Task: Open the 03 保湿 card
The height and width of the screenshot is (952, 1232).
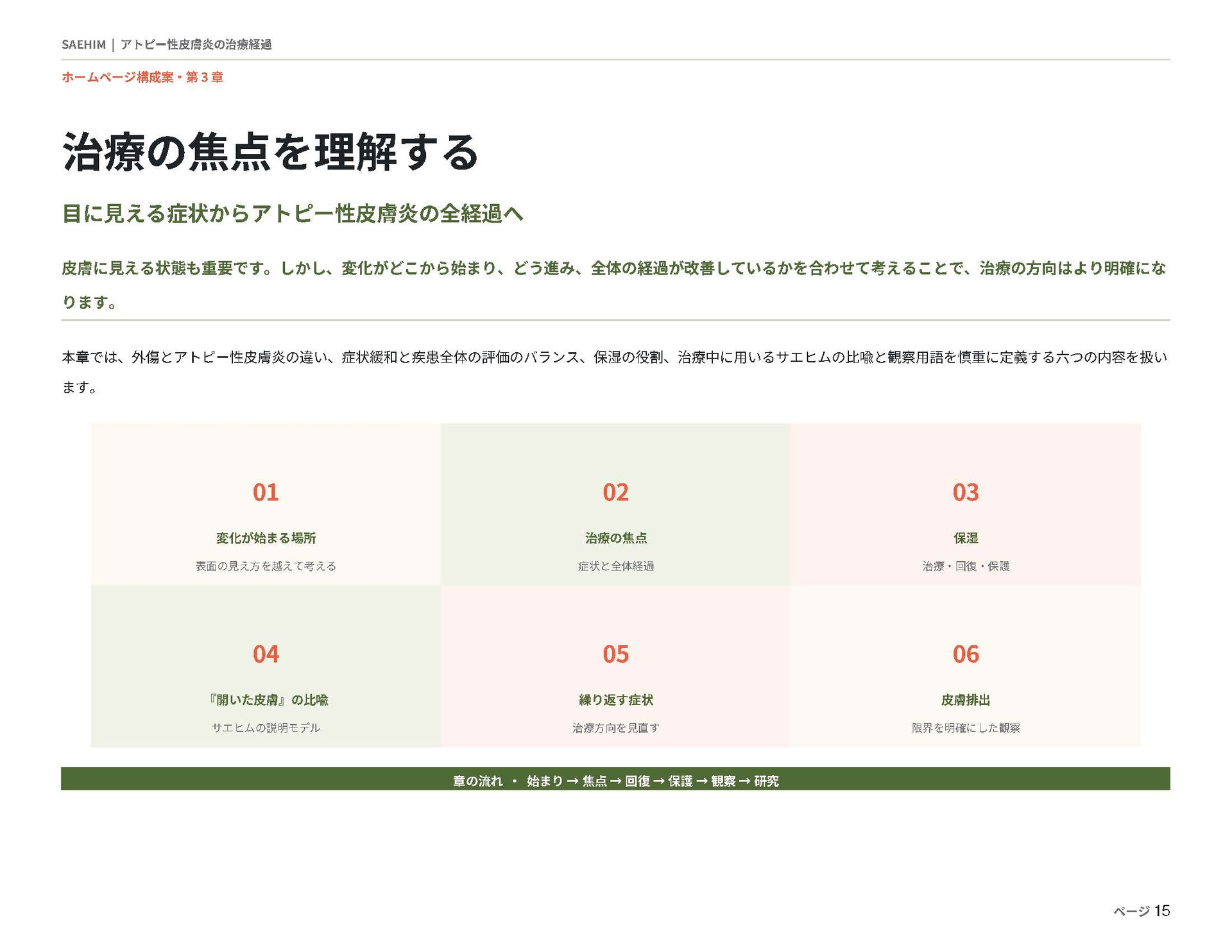Action: [966, 504]
